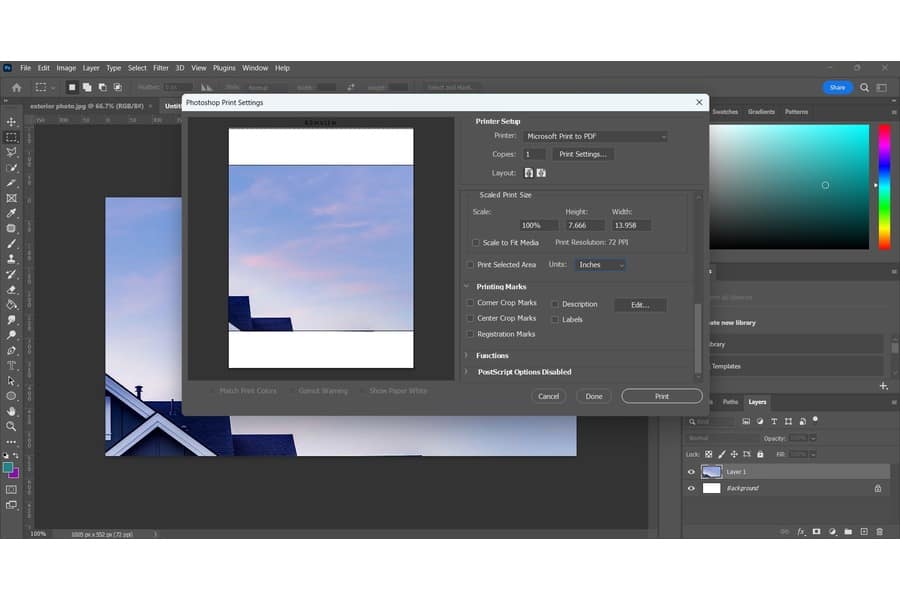Hide Layer 1 using its eye icon
The height and width of the screenshot is (600, 900).
tap(691, 472)
